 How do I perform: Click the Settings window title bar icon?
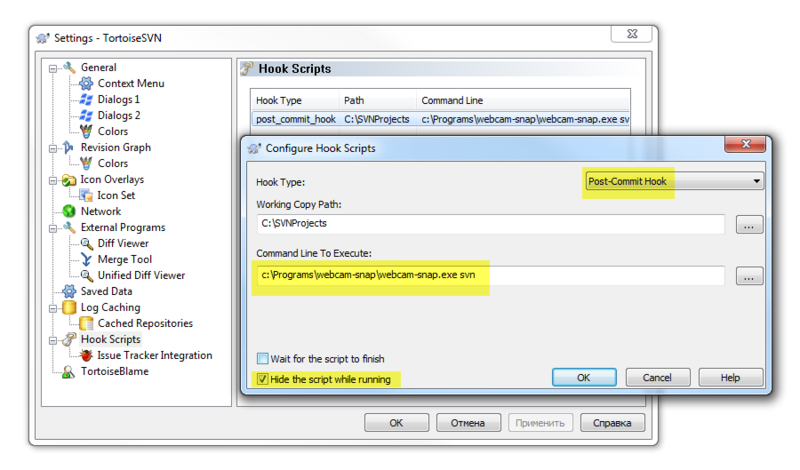tap(43, 38)
